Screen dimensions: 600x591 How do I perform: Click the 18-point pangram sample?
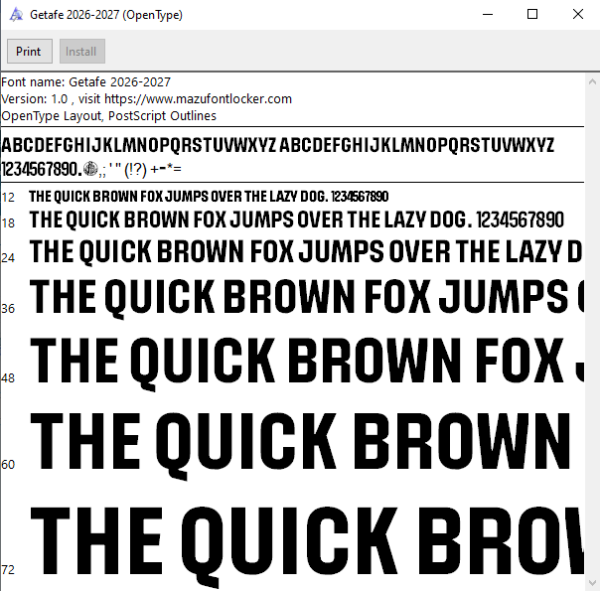[297, 220]
